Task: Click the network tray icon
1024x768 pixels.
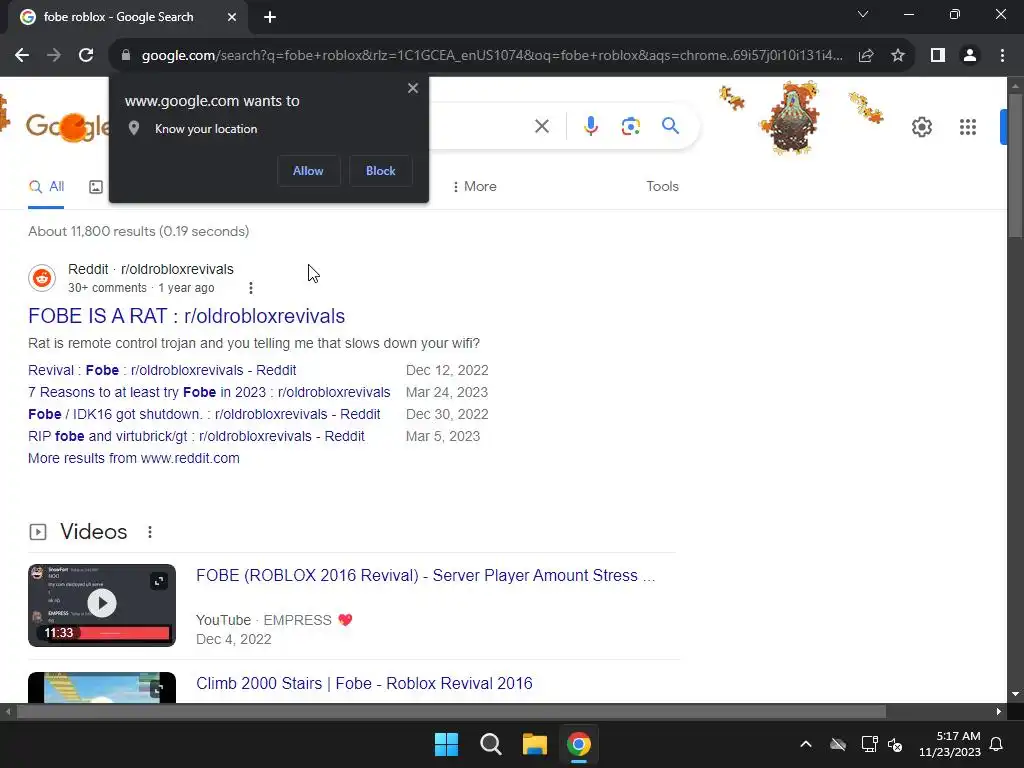Action: click(x=869, y=744)
